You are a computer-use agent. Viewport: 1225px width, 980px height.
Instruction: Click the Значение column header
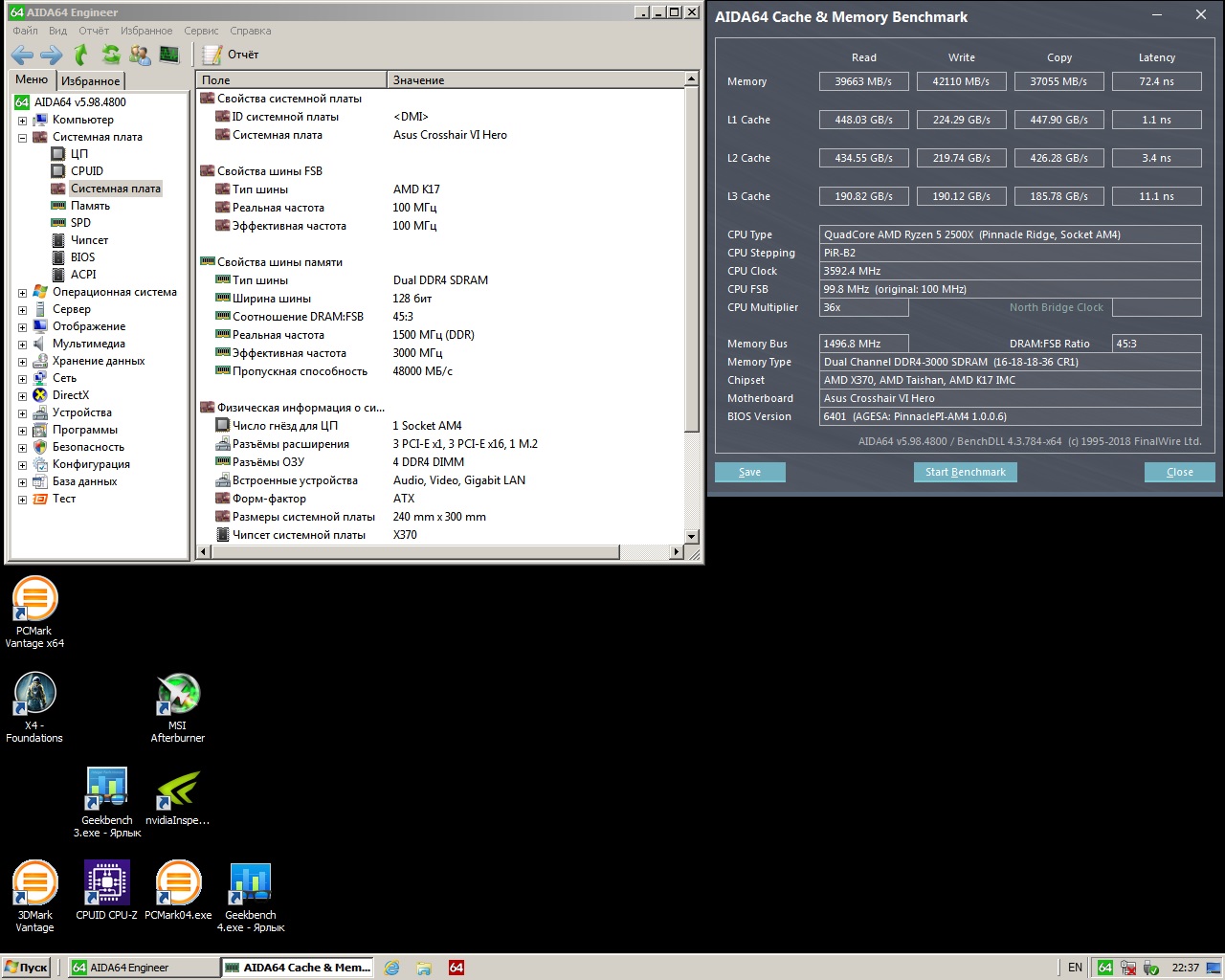(535, 80)
